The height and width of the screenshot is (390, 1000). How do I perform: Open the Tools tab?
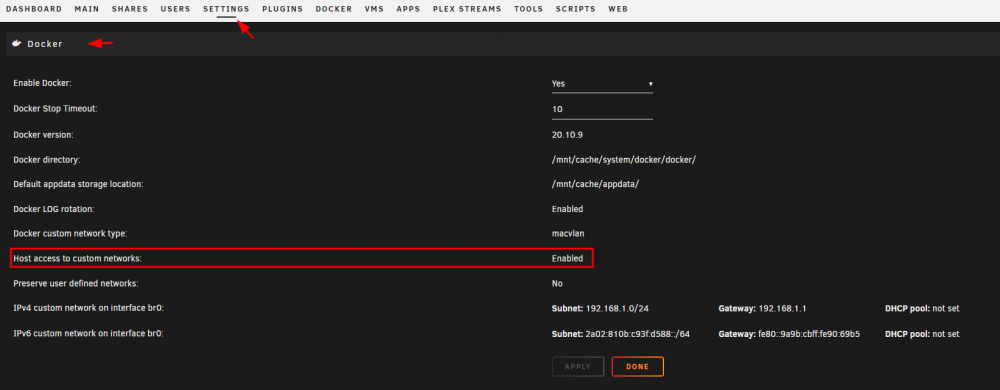click(x=529, y=9)
